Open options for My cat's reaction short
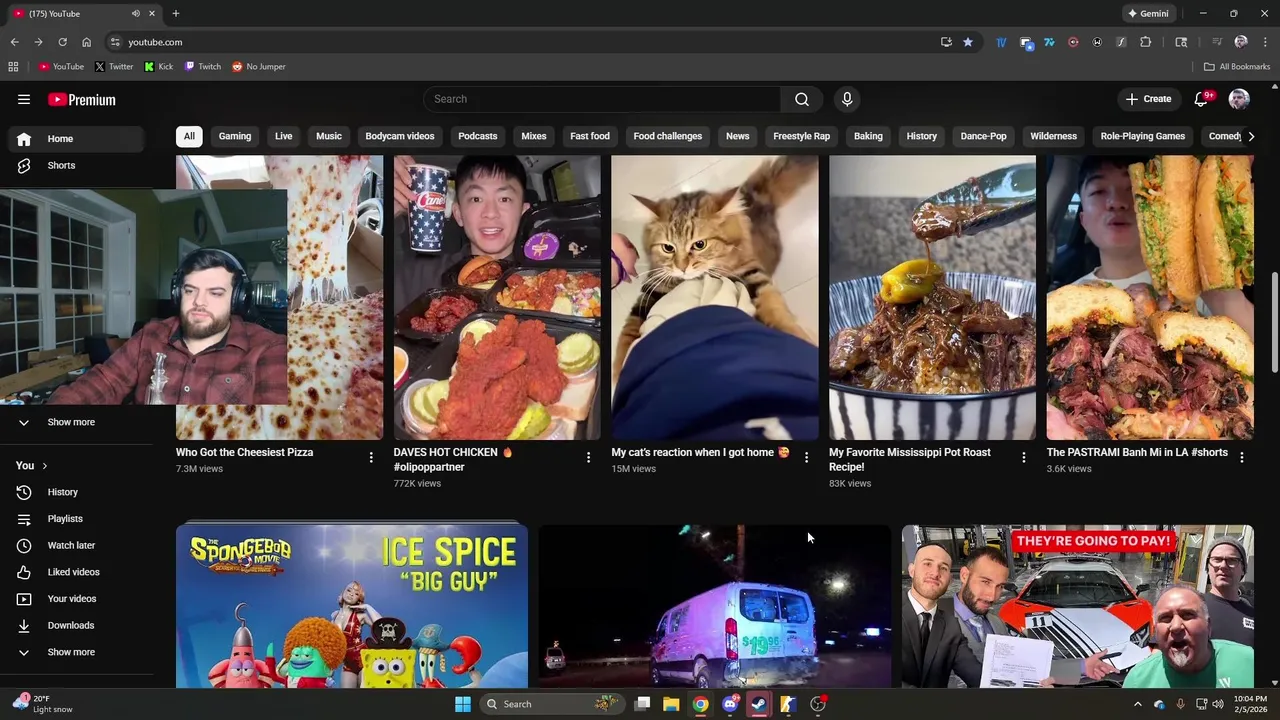This screenshot has width=1280, height=720. 806,457
